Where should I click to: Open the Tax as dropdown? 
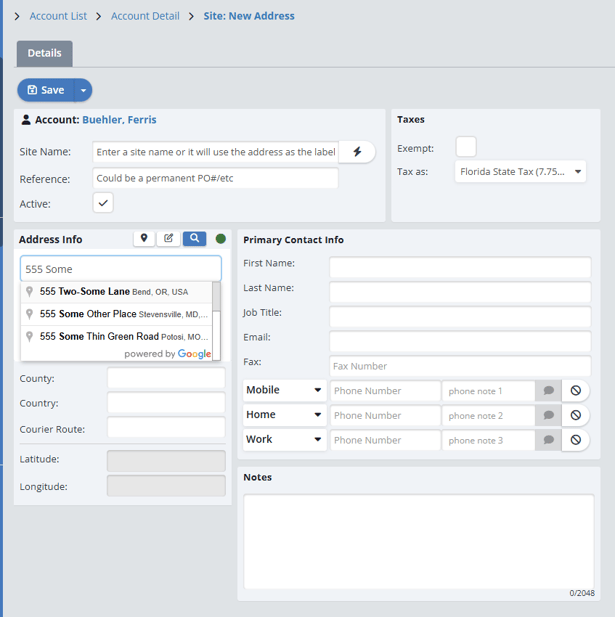(520, 172)
